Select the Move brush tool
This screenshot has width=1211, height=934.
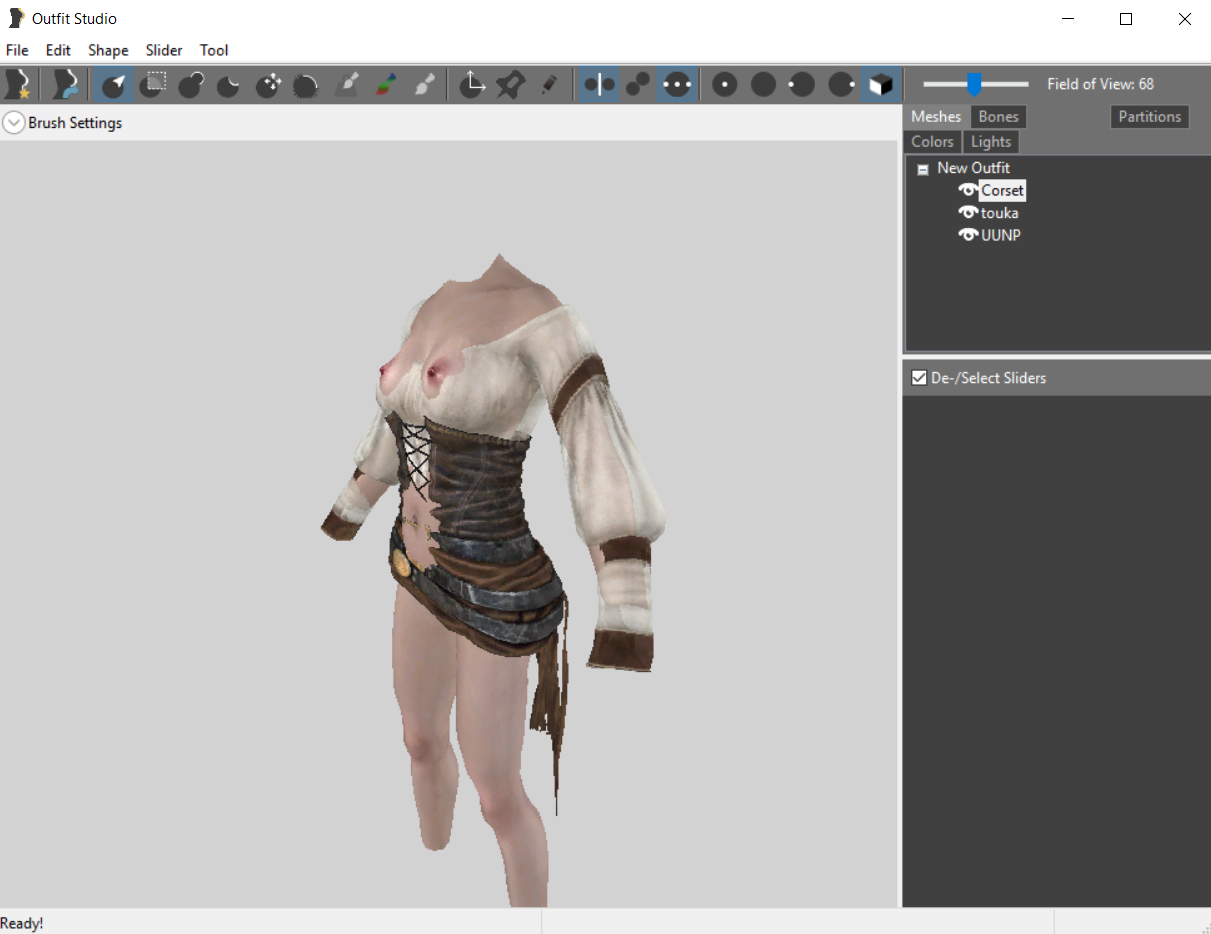click(268, 85)
